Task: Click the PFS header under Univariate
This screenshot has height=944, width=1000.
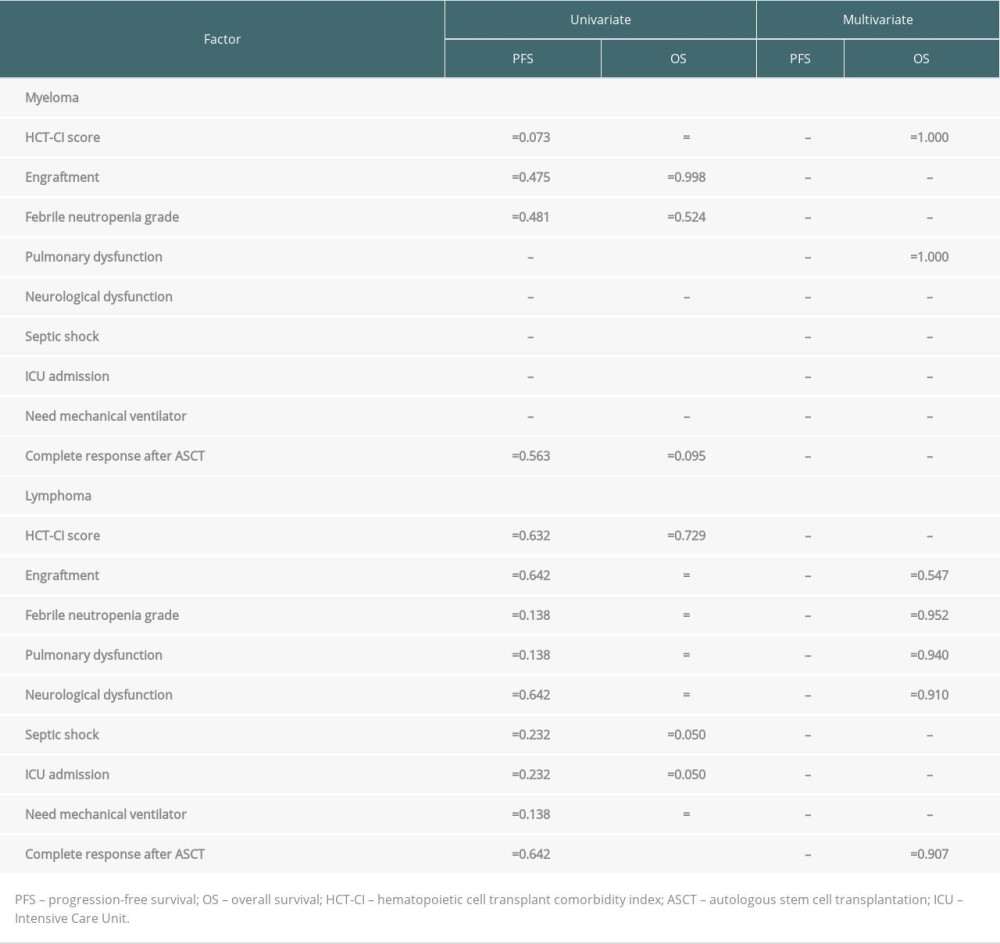Action: pos(522,59)
